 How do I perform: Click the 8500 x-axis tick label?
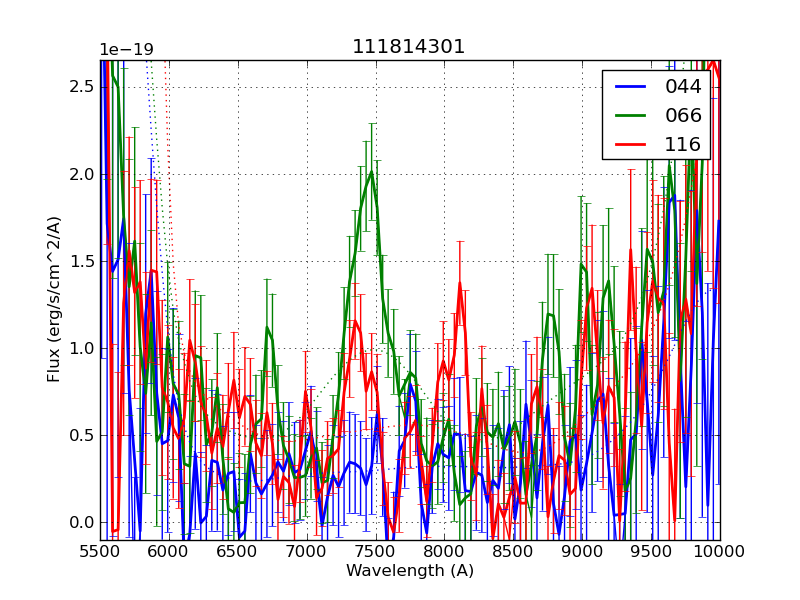pos(514,551)
